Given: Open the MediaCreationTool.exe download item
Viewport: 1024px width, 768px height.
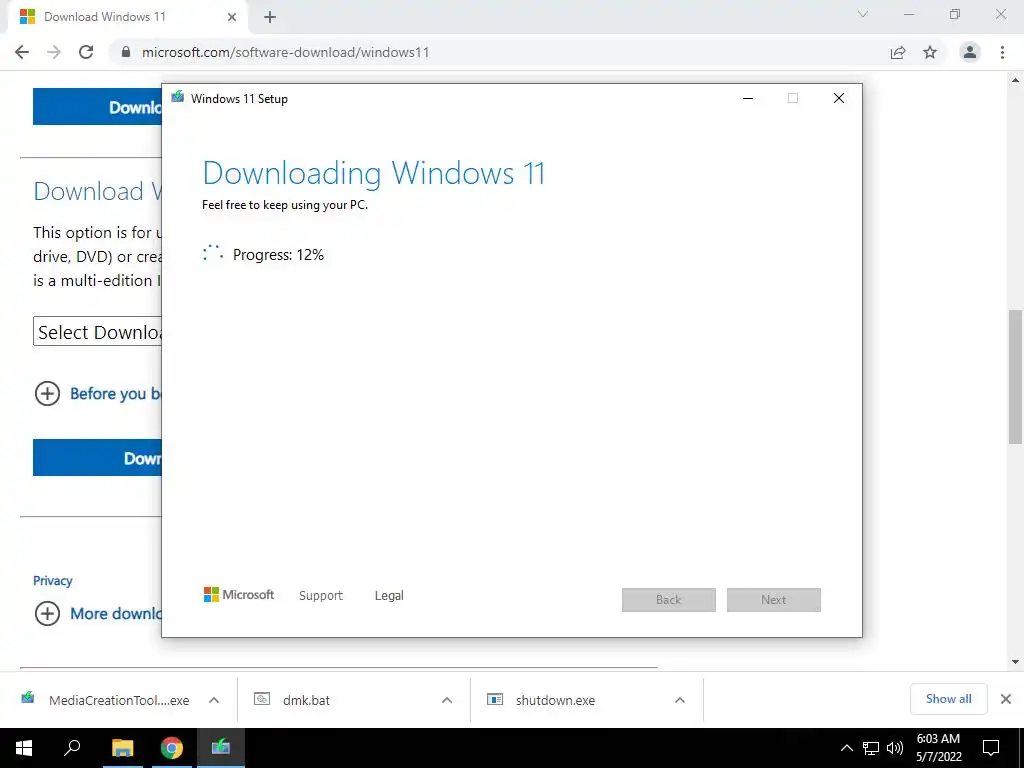Looking at the screenshot, I should (x=107, y=700).
